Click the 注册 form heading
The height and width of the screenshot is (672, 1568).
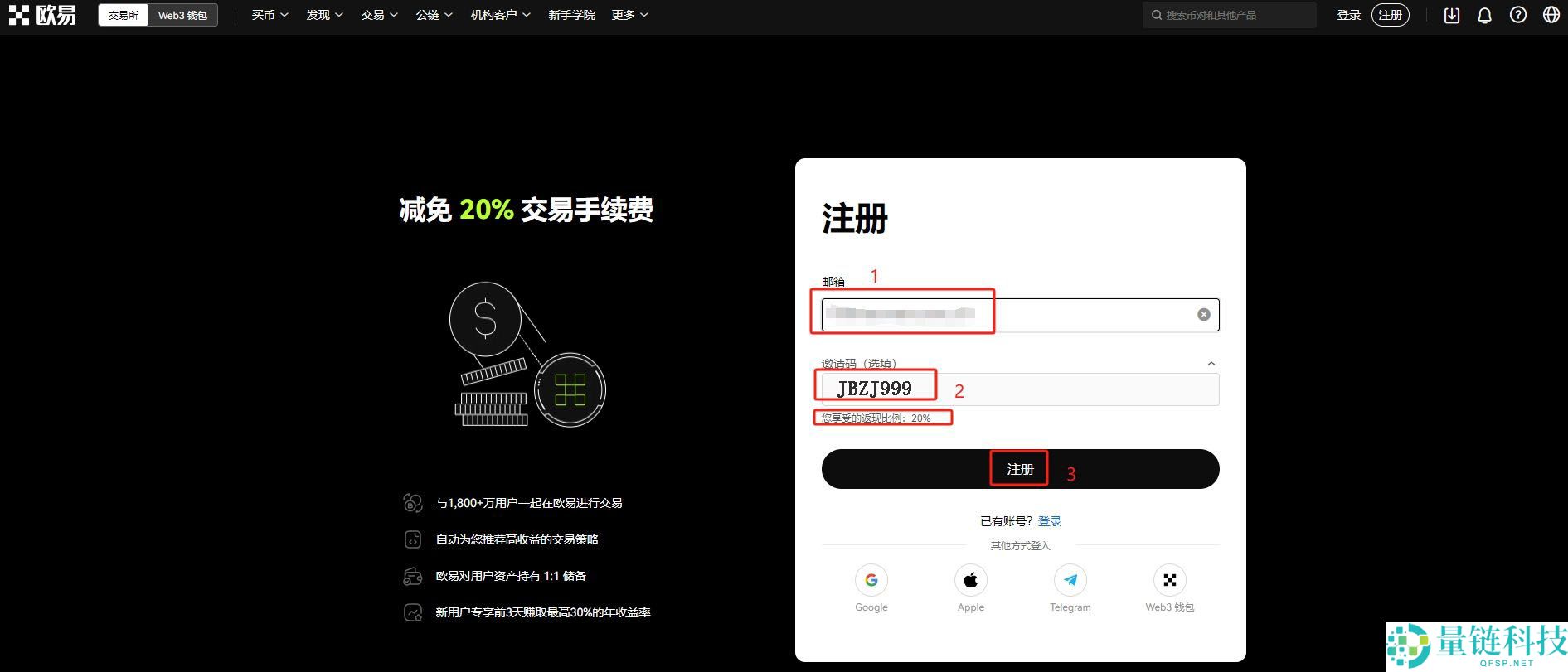pos(855,219)
